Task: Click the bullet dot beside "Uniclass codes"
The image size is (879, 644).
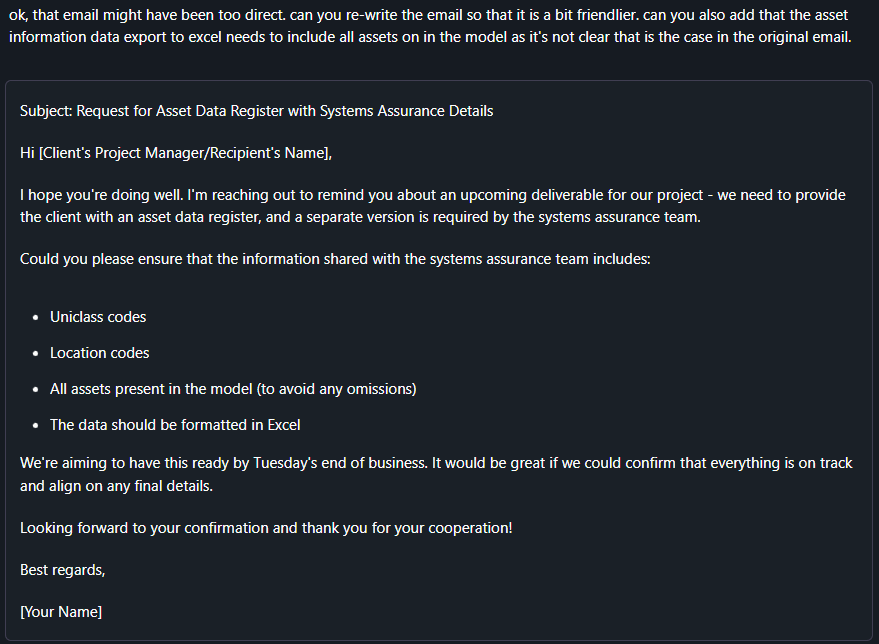Action: 37,317
